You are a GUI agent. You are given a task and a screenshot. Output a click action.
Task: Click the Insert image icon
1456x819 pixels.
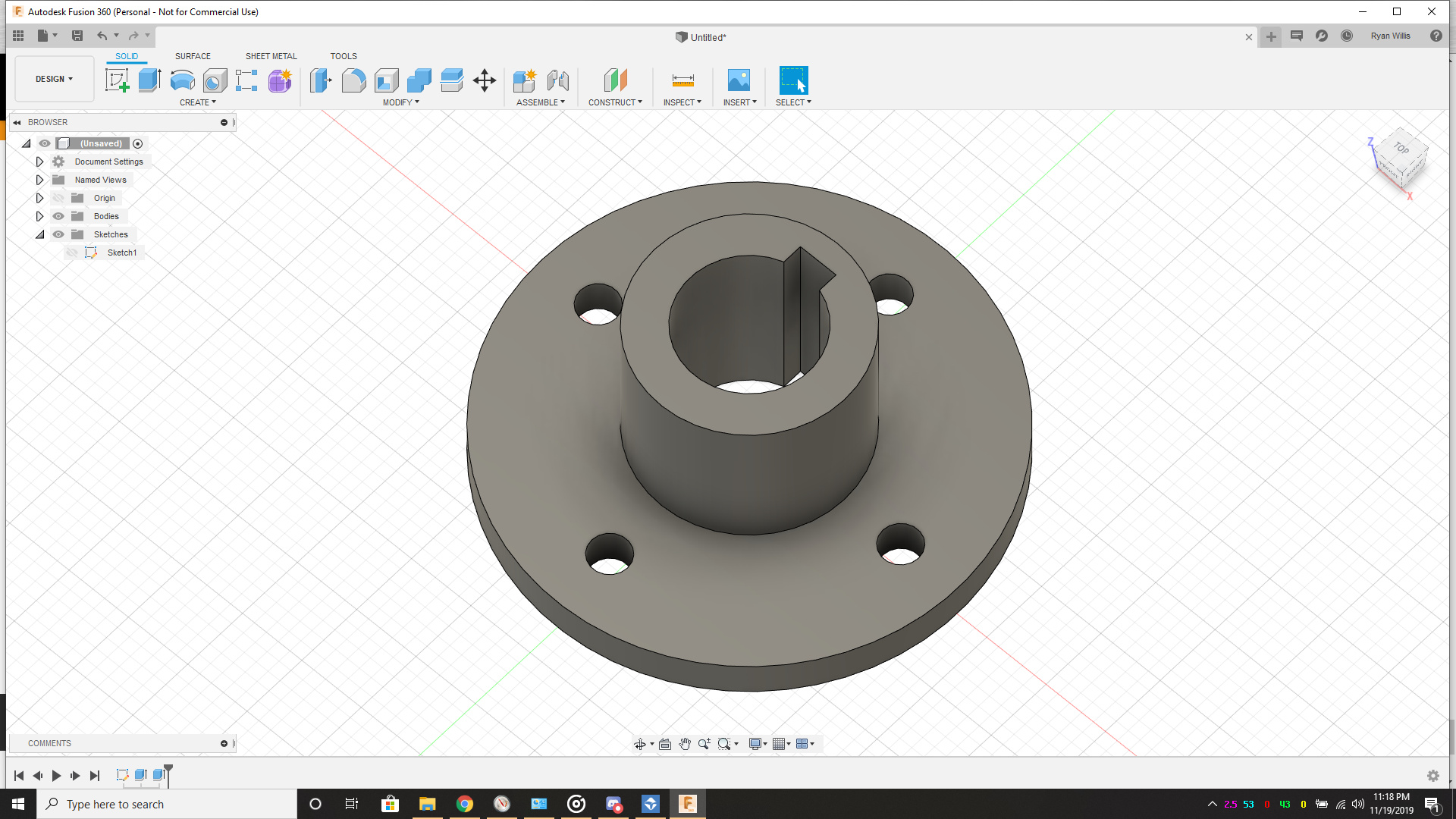click(739, 80)
